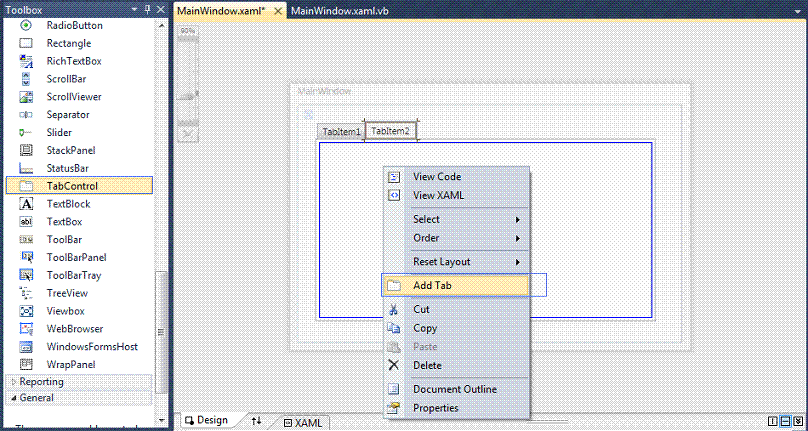Switch to MainWindow.xaml.vb tab

tap(340, 10)
